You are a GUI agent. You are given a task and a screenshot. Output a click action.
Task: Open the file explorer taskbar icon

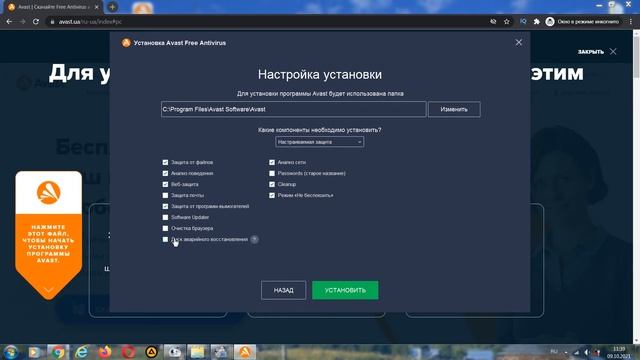coord(198,352)
